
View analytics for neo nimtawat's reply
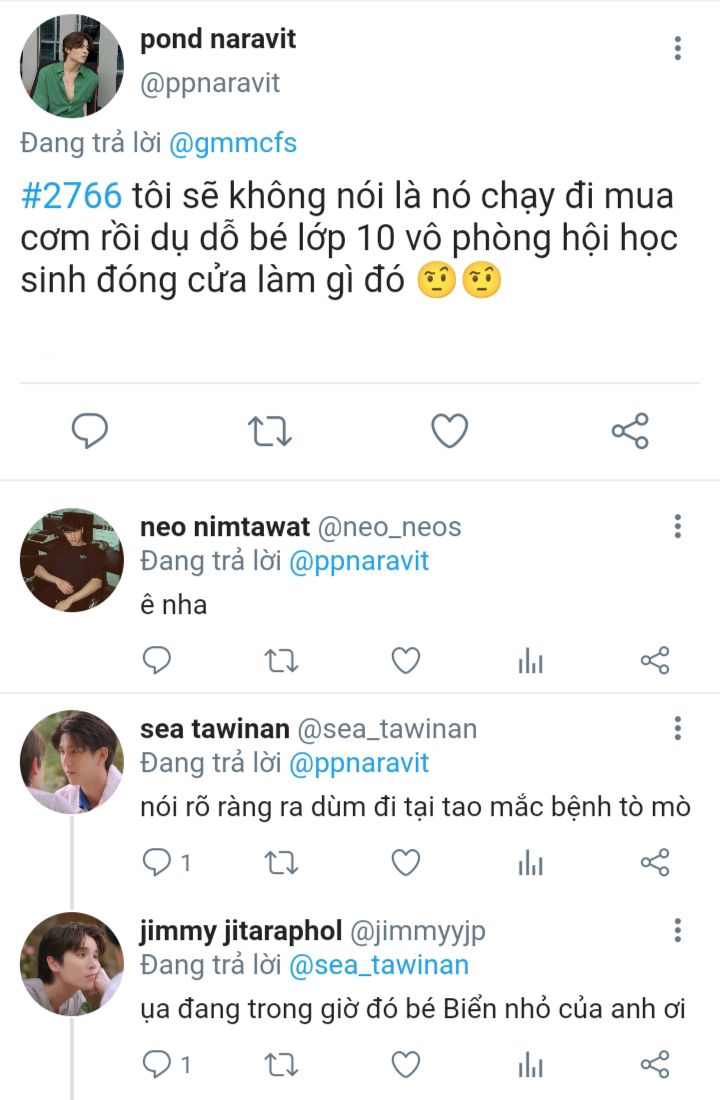coord(530,660)
